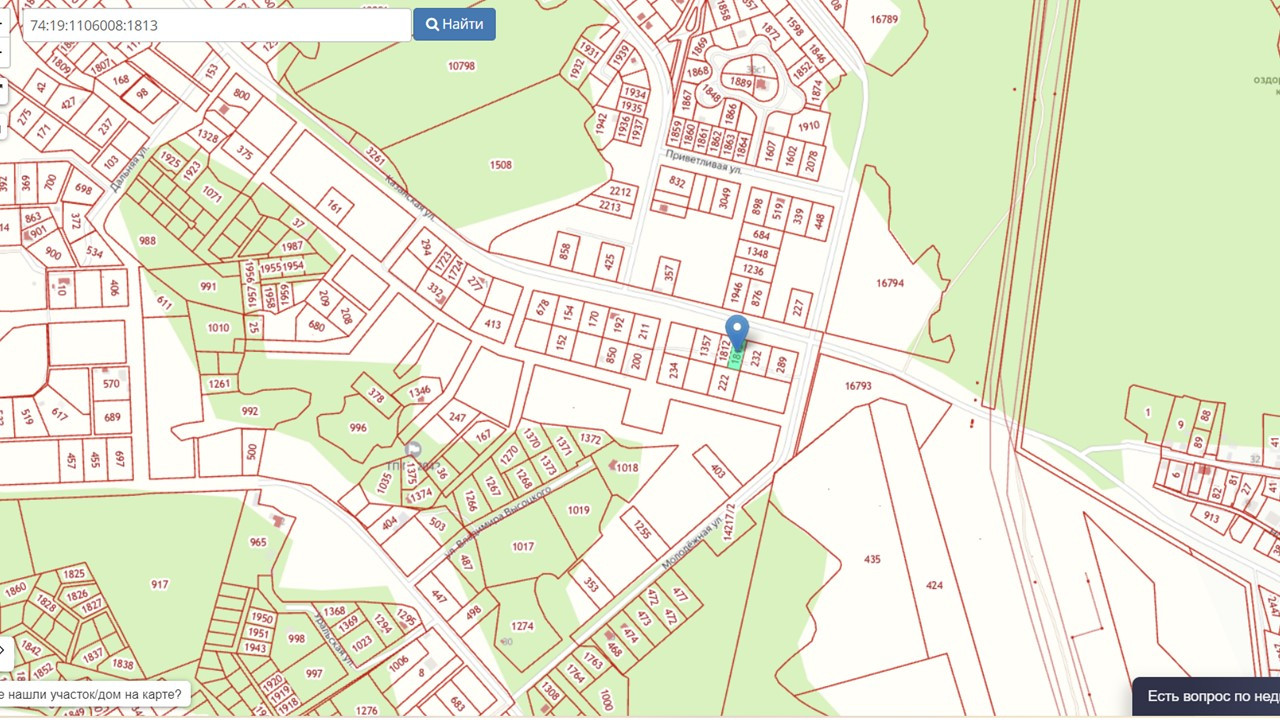Select the green highlighted parcel under the pin

[x=735, y=360]
